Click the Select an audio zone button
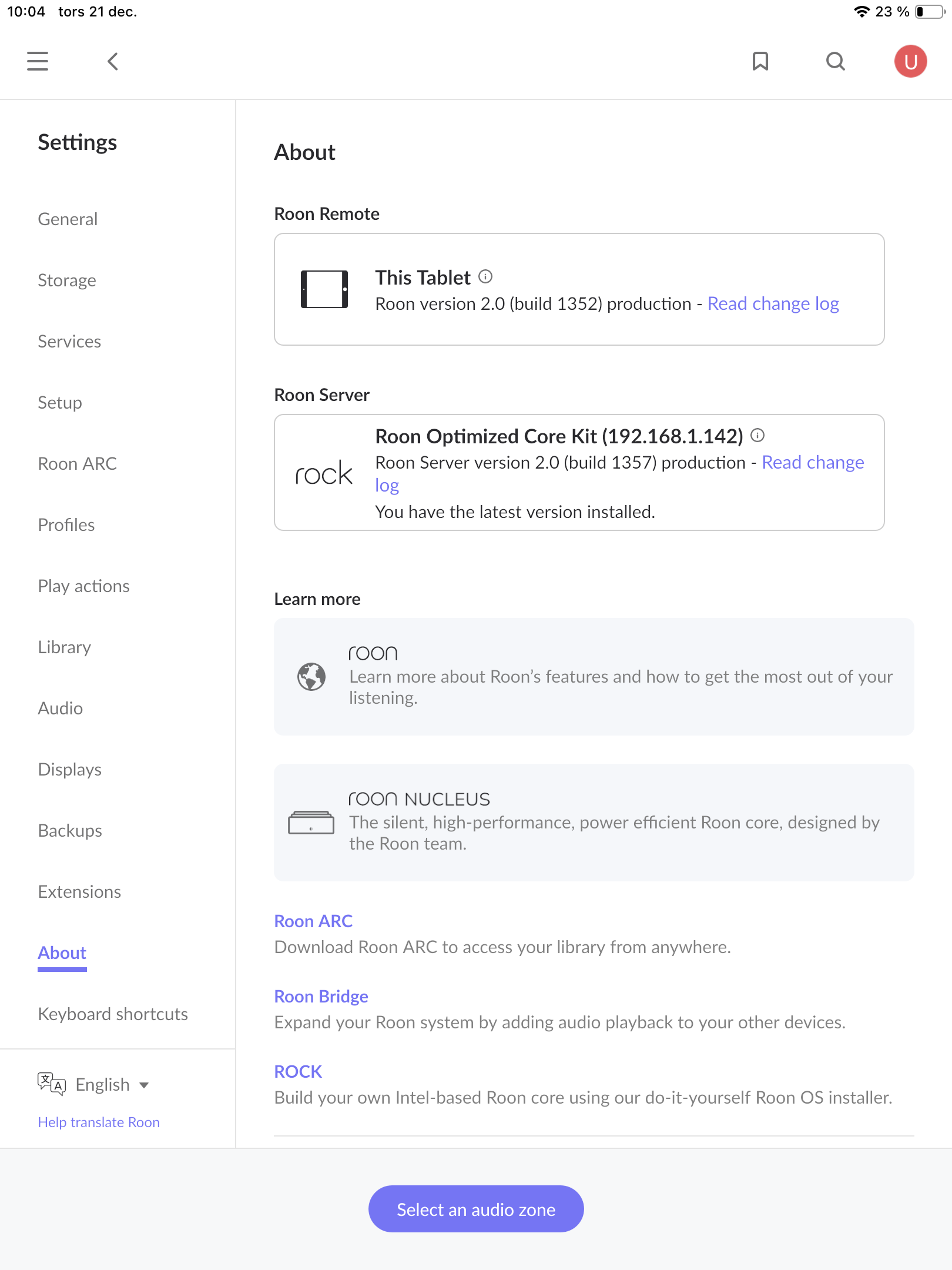Image resolution: width=952 pixels, height=1270 pixels. pos(476,1209)
